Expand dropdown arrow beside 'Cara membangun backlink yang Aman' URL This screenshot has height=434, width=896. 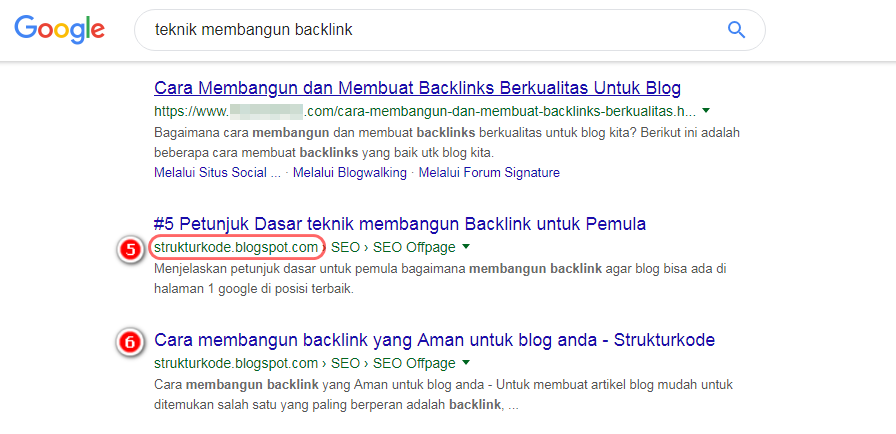(466, 363)
